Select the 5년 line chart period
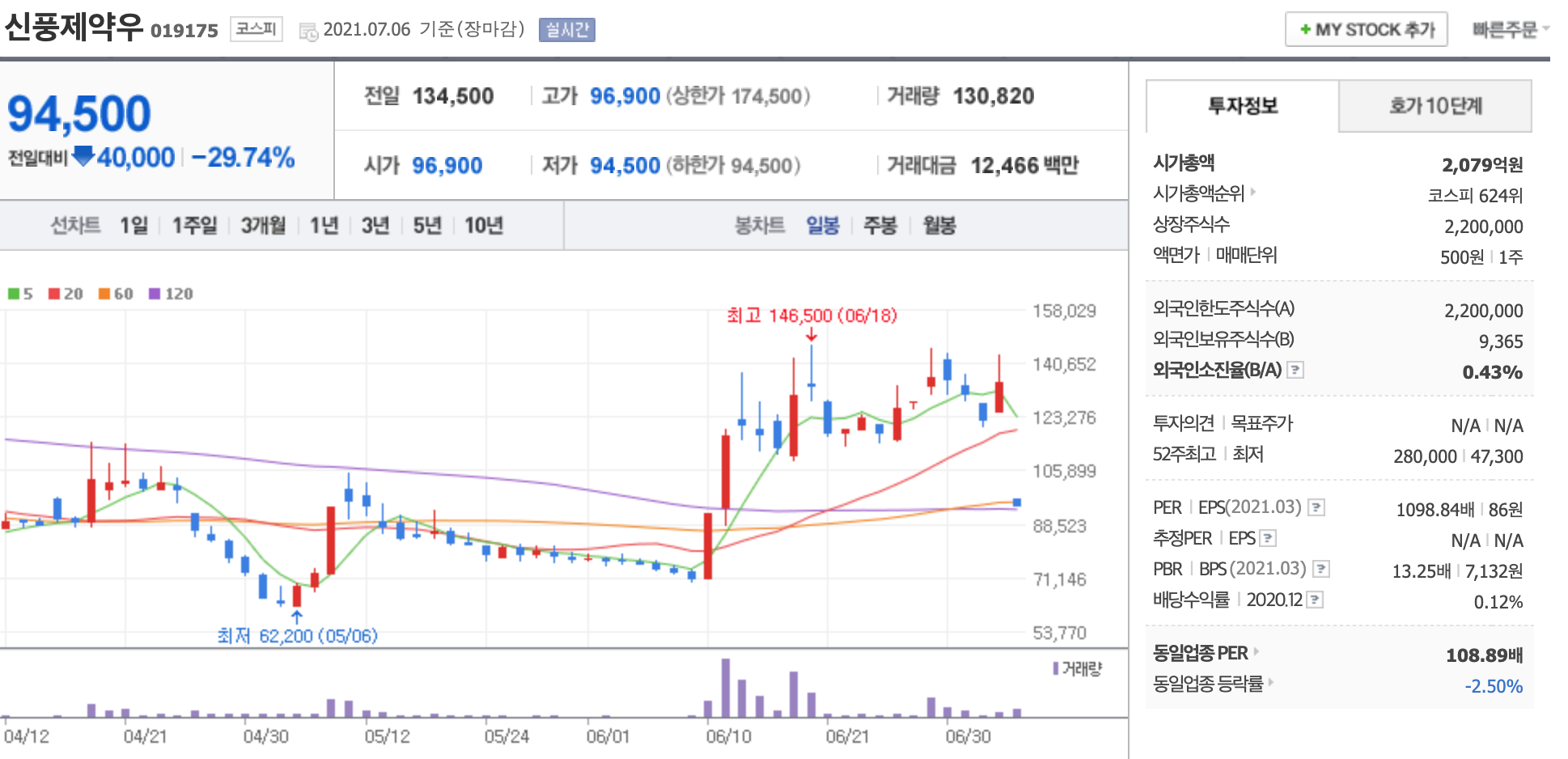Screen dimensions: 1568x759 tap(427, 225)
